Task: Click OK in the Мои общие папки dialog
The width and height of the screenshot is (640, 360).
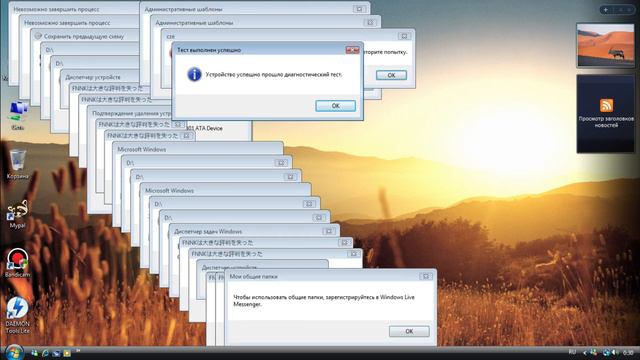Action: 409,331
